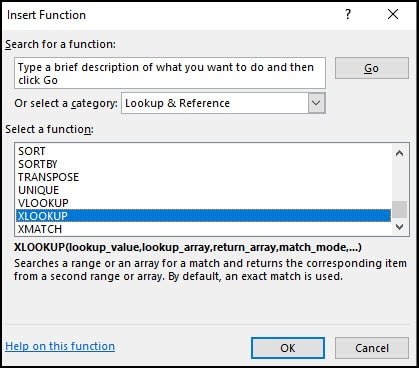The height and width of the screenshot is (368, 419).
Task: Click the function description search box
Action: click(170, 73)
